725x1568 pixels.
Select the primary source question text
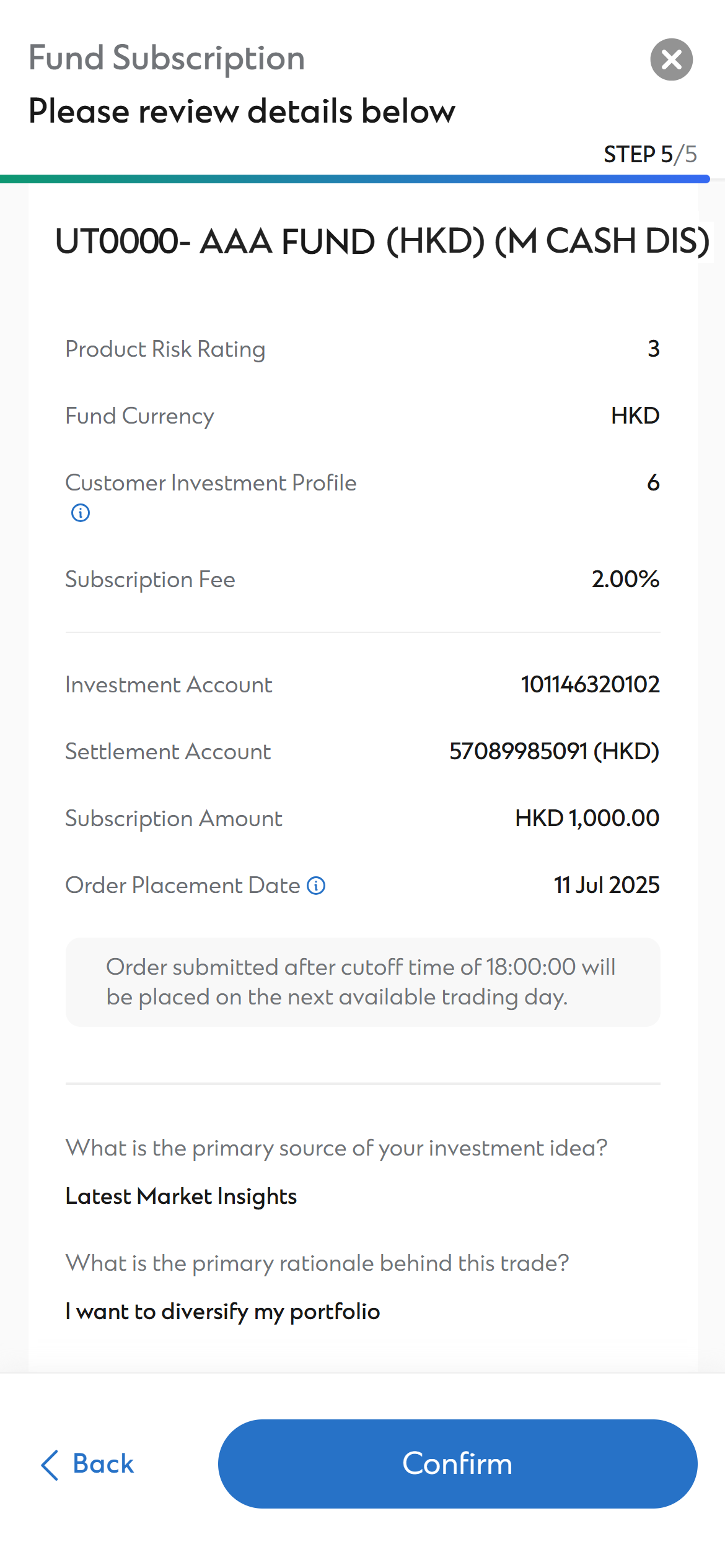coord(338,1148)
